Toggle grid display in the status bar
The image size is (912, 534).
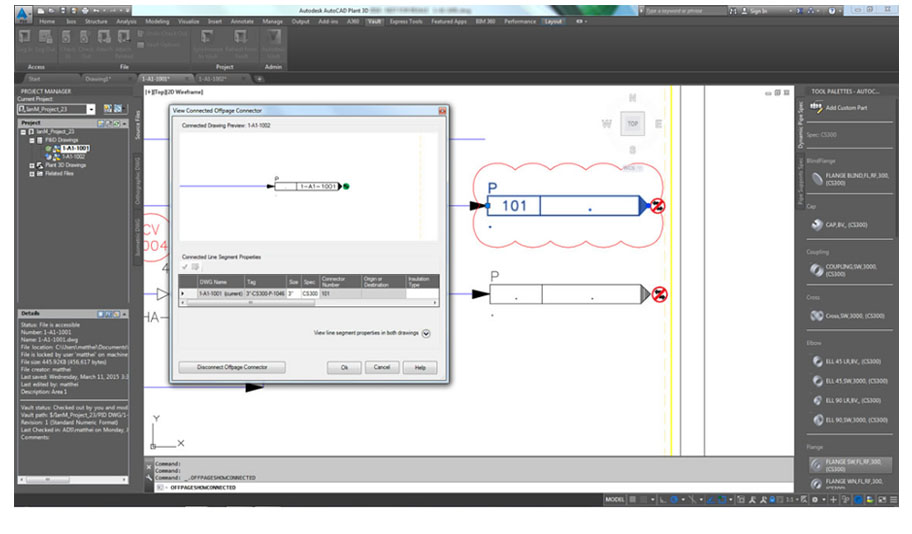pyautogui.click(x=633, y=500)
